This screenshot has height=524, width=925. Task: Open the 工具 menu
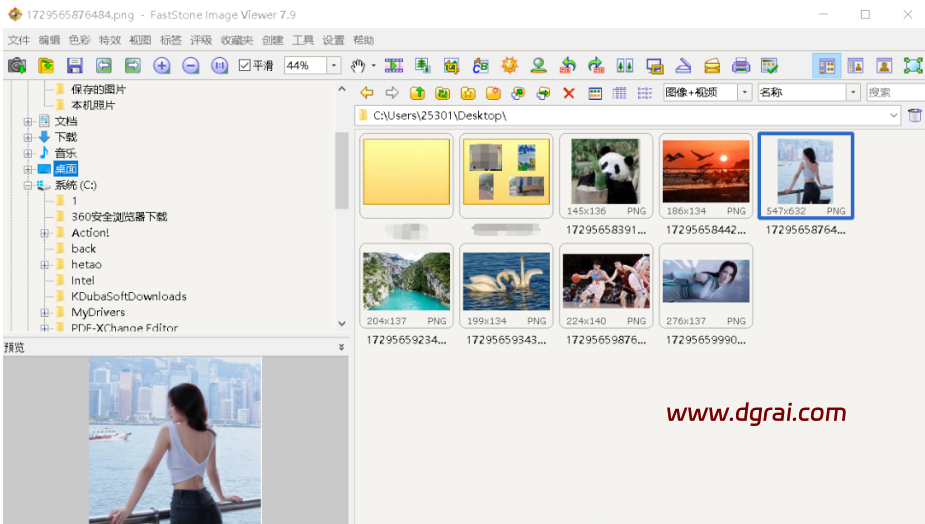point(303,40)
